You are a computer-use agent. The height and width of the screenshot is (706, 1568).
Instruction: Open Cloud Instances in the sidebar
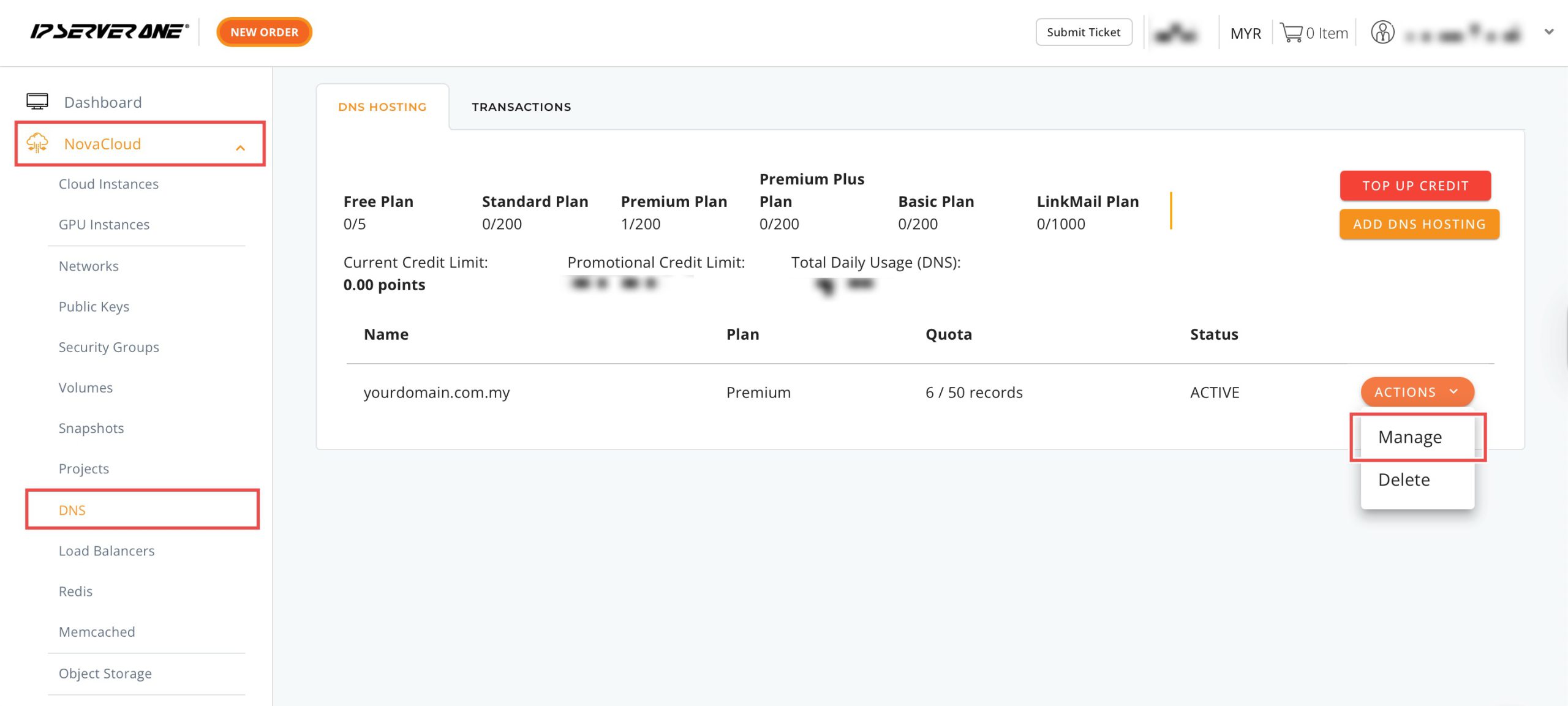[x=108, y=184]
